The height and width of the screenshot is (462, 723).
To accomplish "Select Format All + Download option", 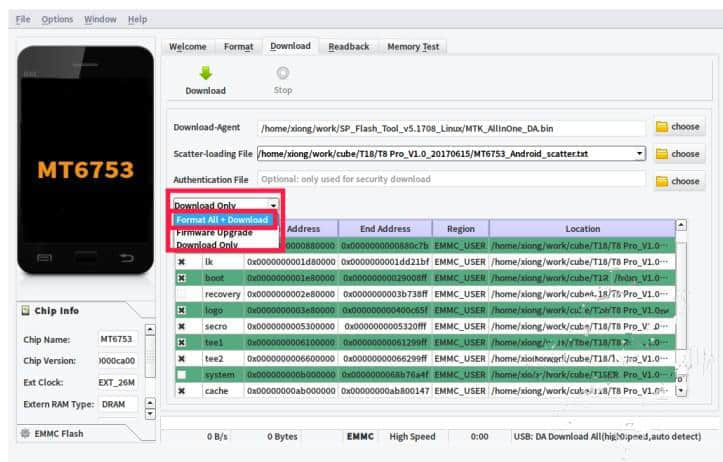I will 222,220.
